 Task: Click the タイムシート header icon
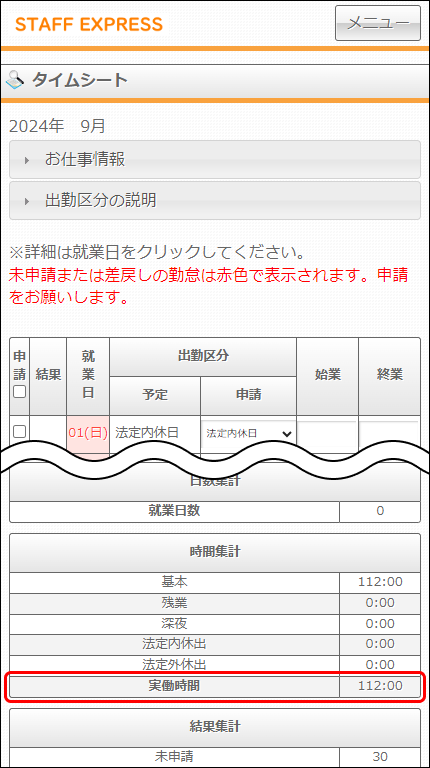[16, 79]
